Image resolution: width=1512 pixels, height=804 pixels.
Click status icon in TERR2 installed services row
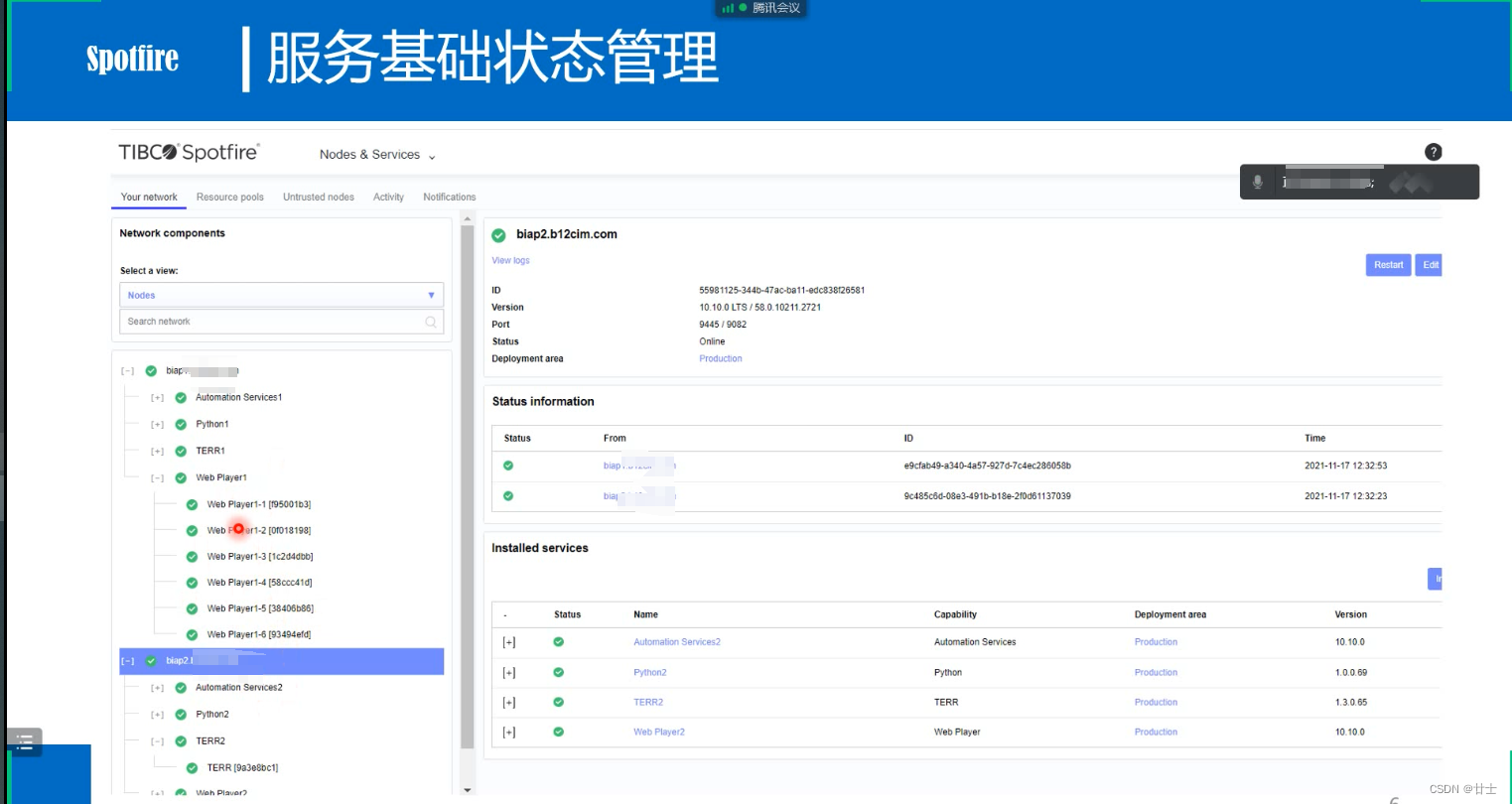coord(558,702)
